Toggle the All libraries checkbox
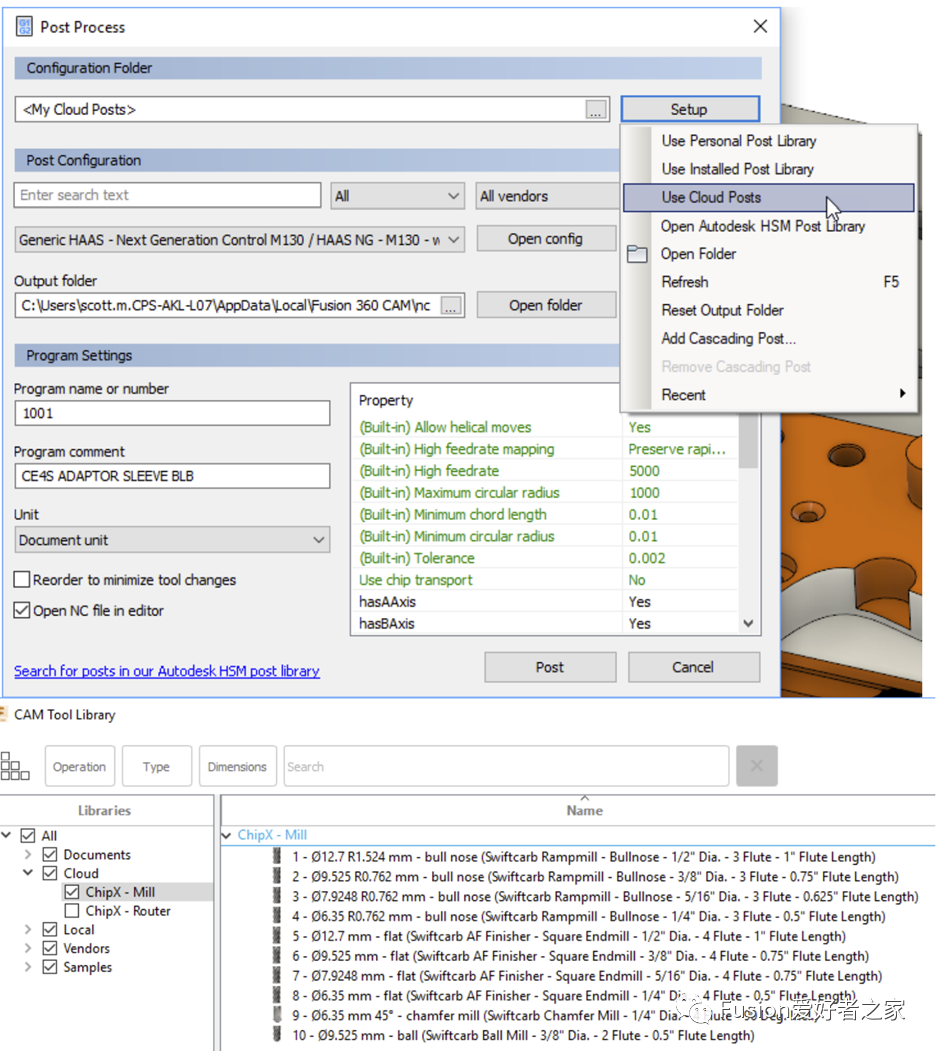Viewport: 936px width, 1051px height. pyautogui.click(x=28, y=835)
